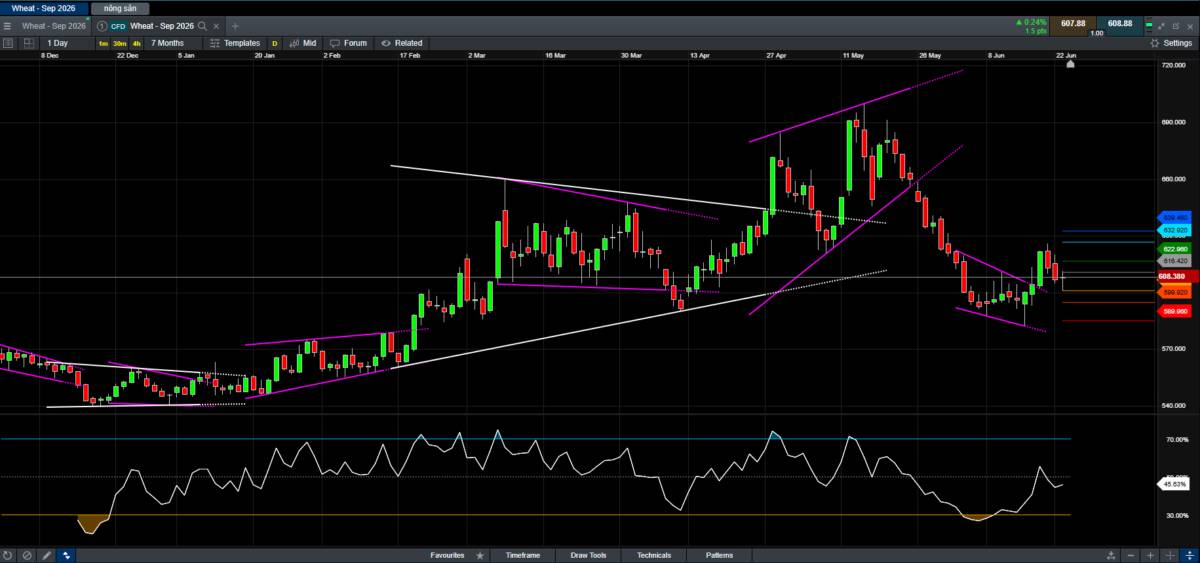Click the cyan 632.920 price label
The image size is (1200, 563).
coord(1175,230)
